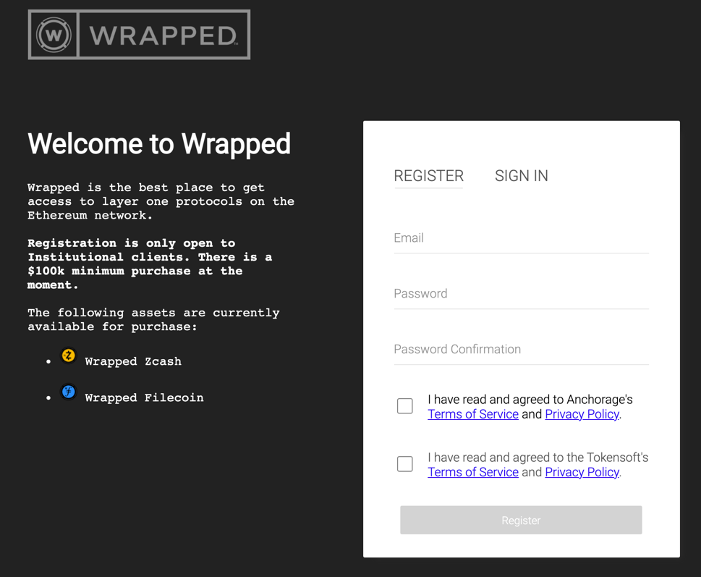The height and width of the screenshot is (578, 702).
Task: Select the Password Confirmation field
Action: 521,350
